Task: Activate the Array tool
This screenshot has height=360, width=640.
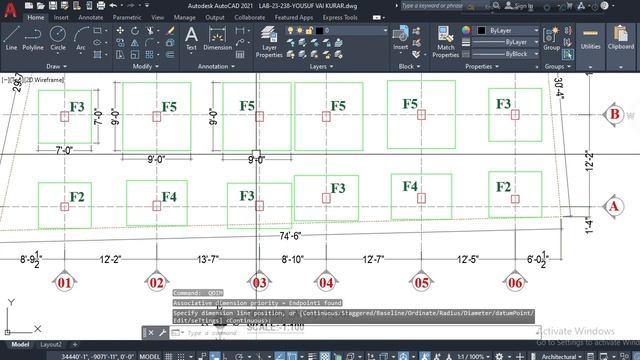Action: tap(149, 54)
